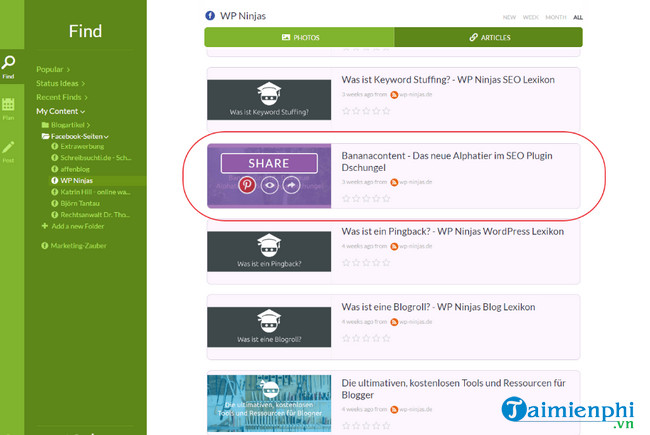Click the SHARE button on Bananacontent

(x=268, y=163)
